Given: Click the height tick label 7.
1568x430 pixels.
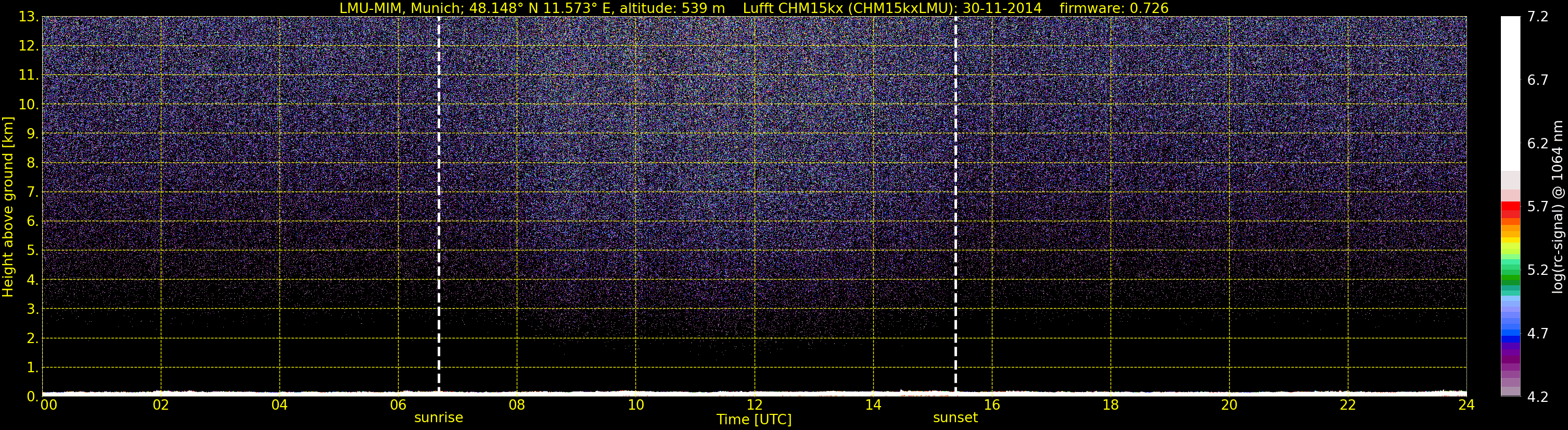Looking at the screenshot, I should [x=32, y=192].
